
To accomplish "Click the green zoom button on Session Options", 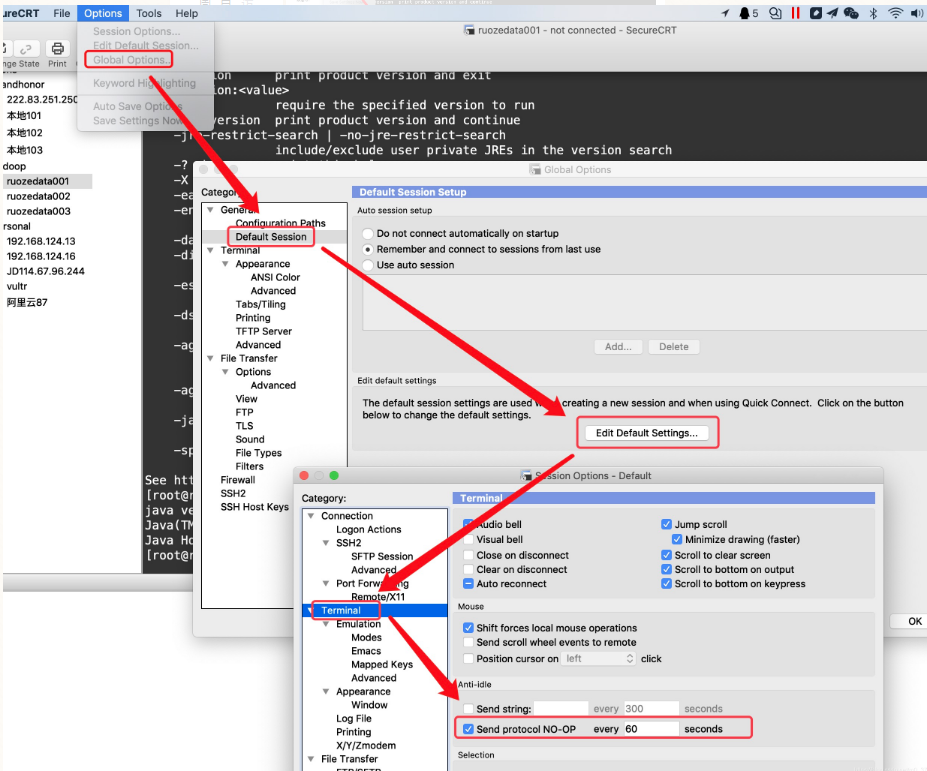I will tap(334, 476).
